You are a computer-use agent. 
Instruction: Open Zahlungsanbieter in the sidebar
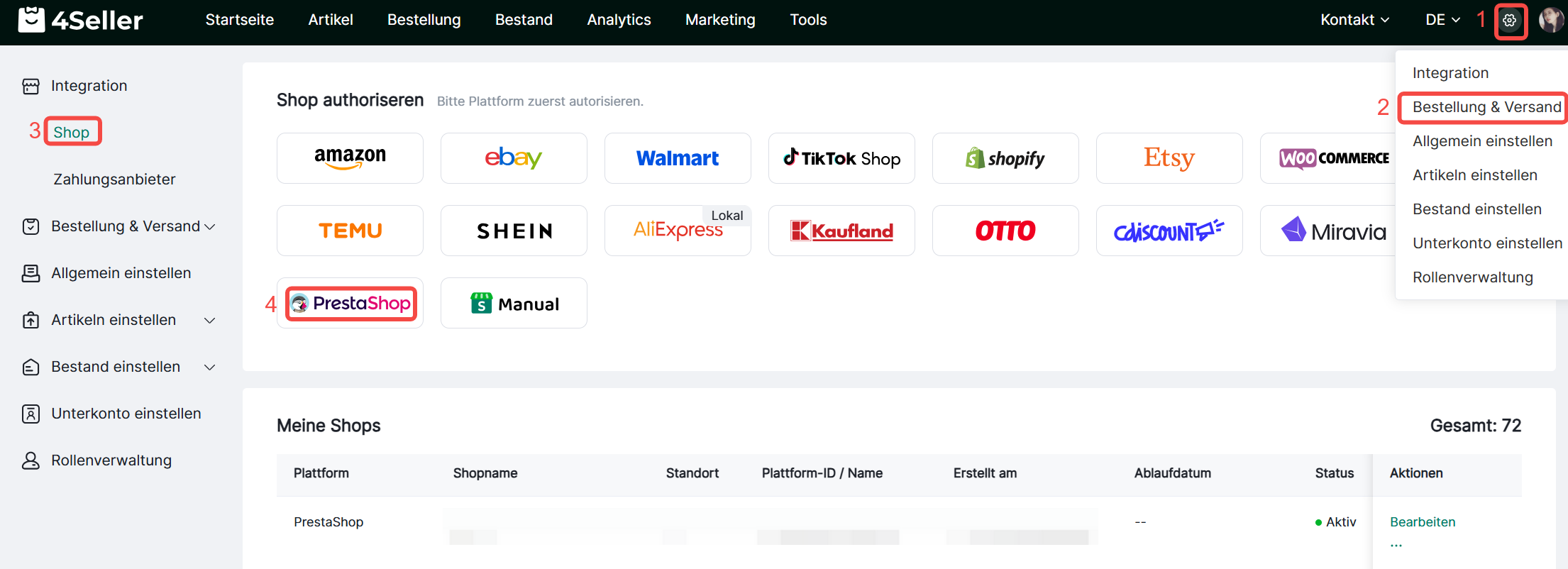[x=114, y=179]
